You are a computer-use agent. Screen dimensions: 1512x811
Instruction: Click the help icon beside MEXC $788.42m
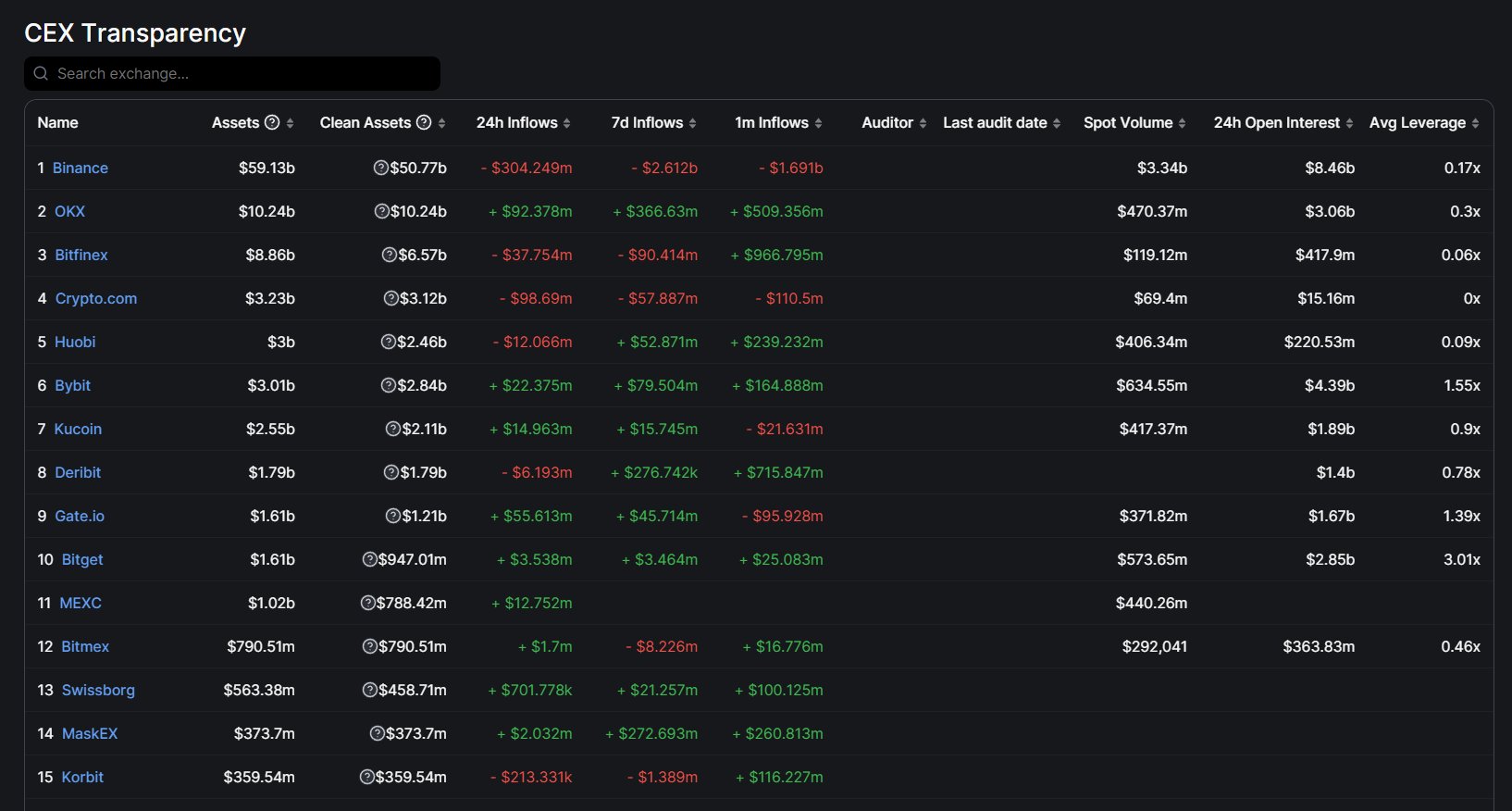coord(367,603)
